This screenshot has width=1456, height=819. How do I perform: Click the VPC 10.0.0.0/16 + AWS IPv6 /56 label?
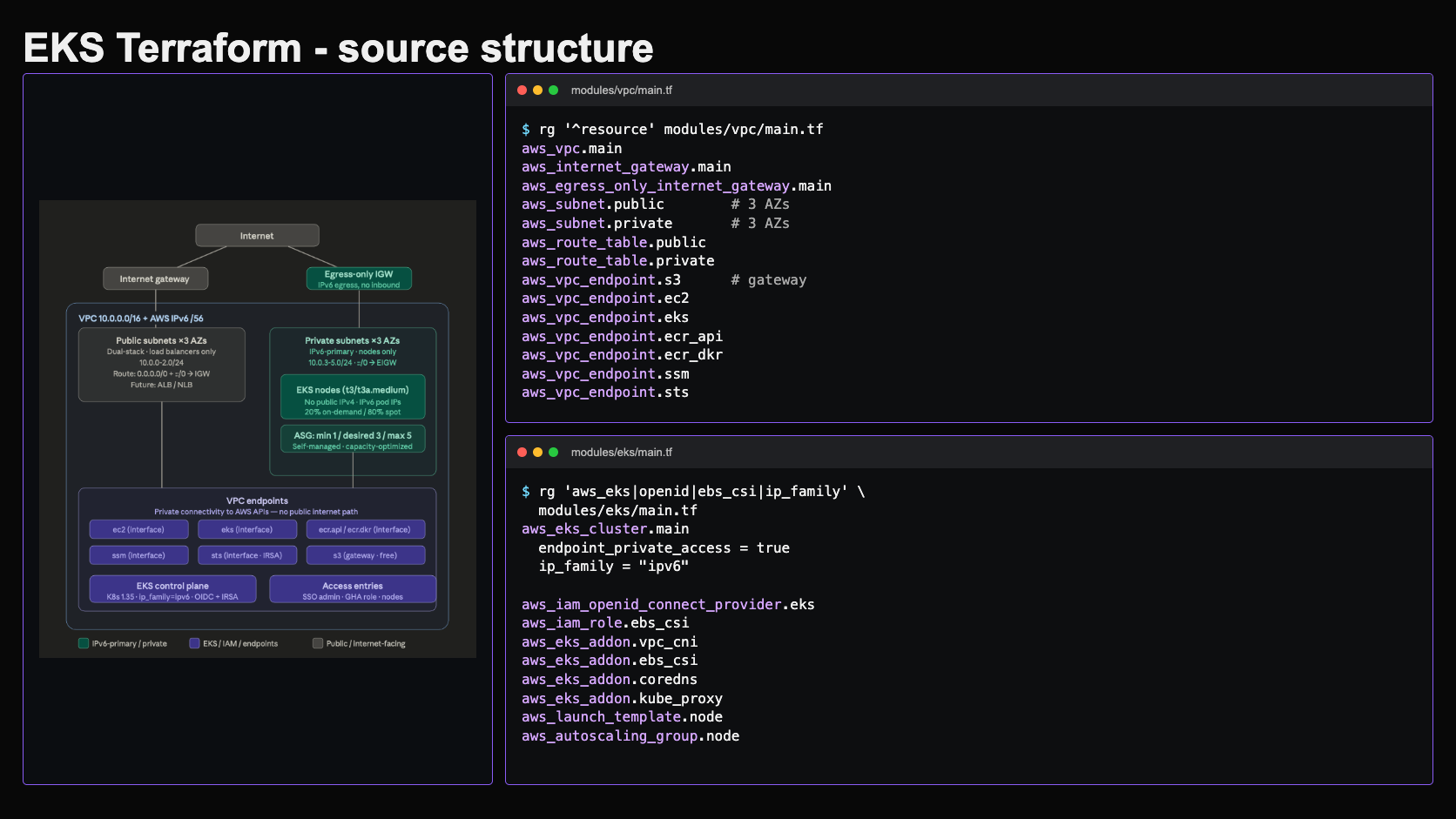141,319
